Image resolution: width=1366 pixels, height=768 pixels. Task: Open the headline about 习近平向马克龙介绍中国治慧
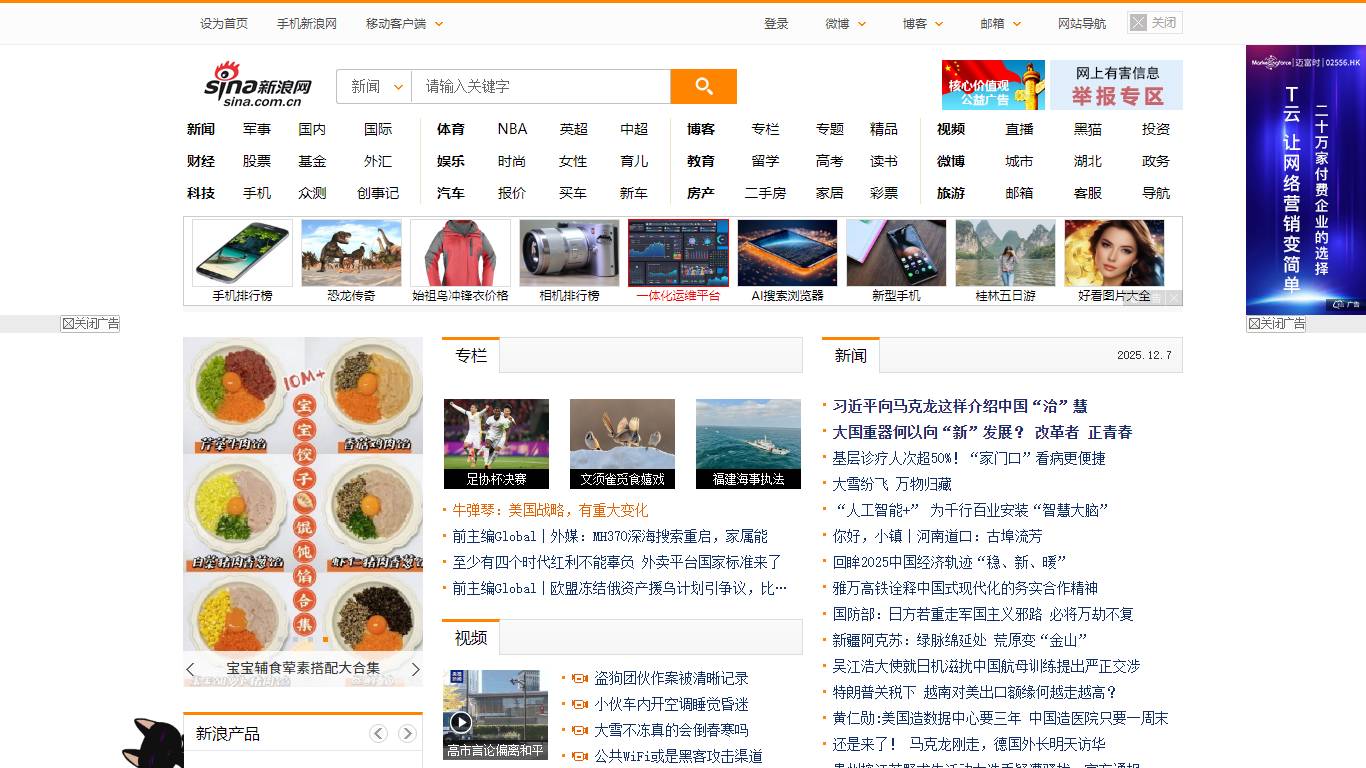pyautogui.click(x=960, y=405)
